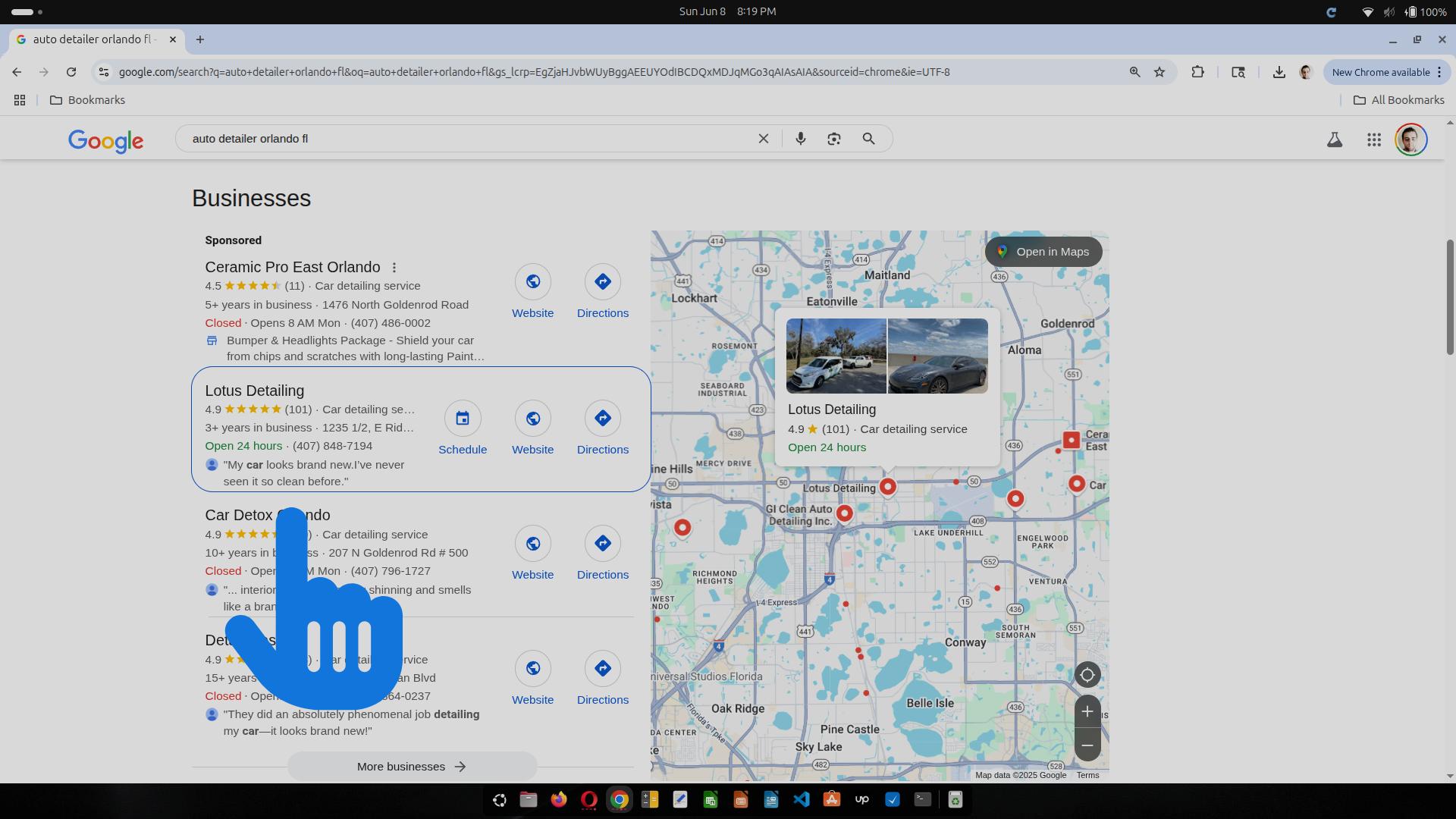Open the Ceramic Pro East Orlando listing title
Screen dimensions: 1456x819
(292, 267)
